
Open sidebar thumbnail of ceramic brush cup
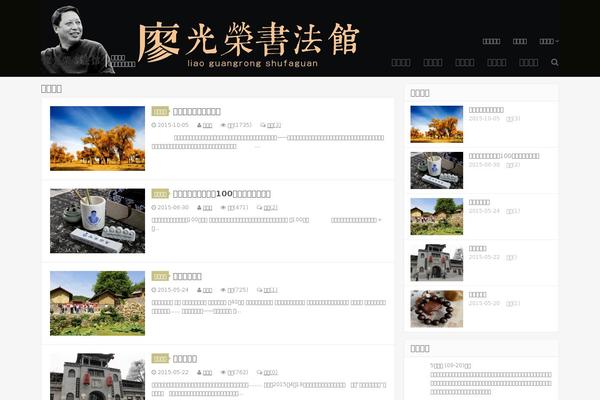click(x=437, y=170)
